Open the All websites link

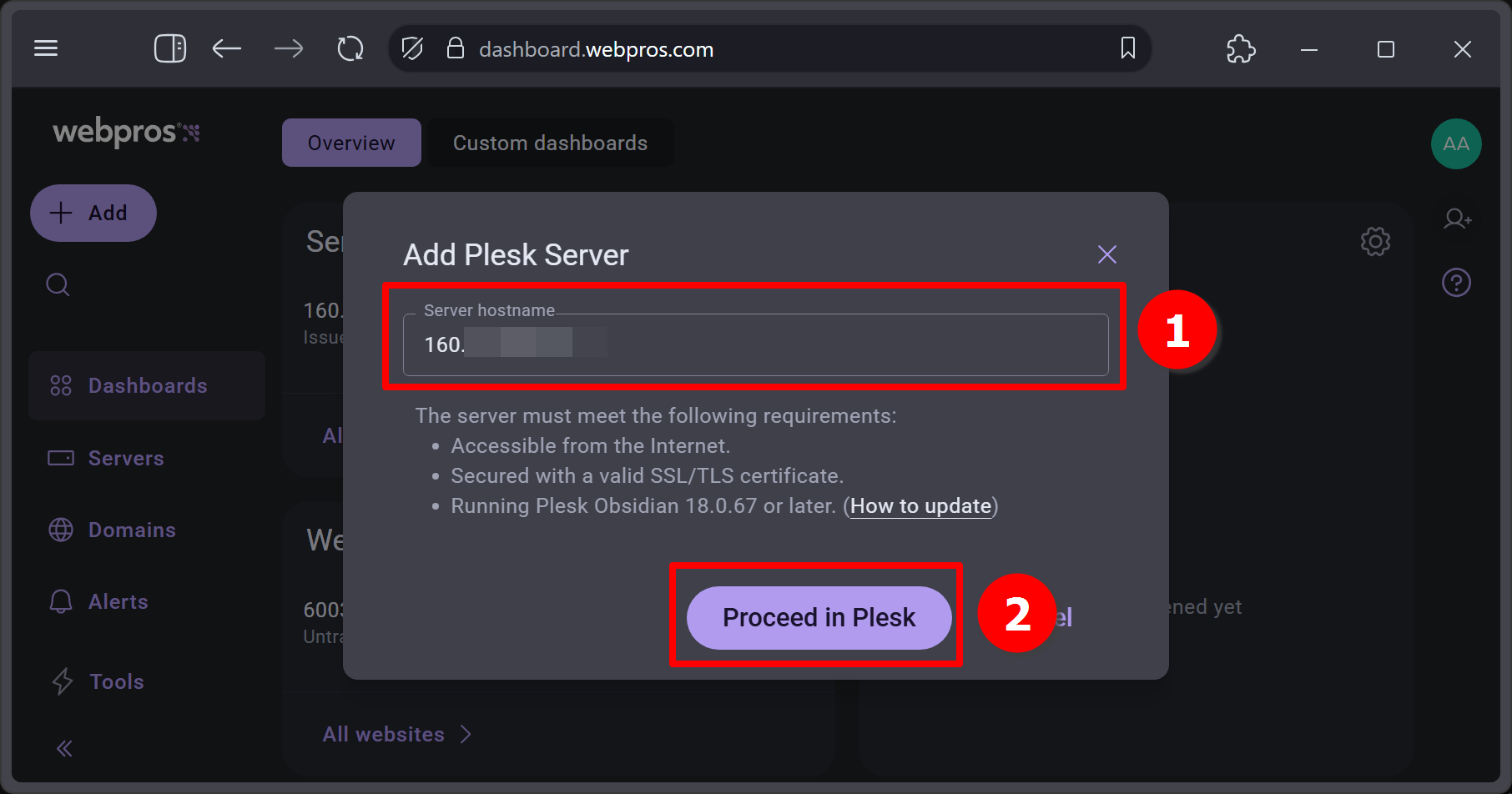click(383, 734)
